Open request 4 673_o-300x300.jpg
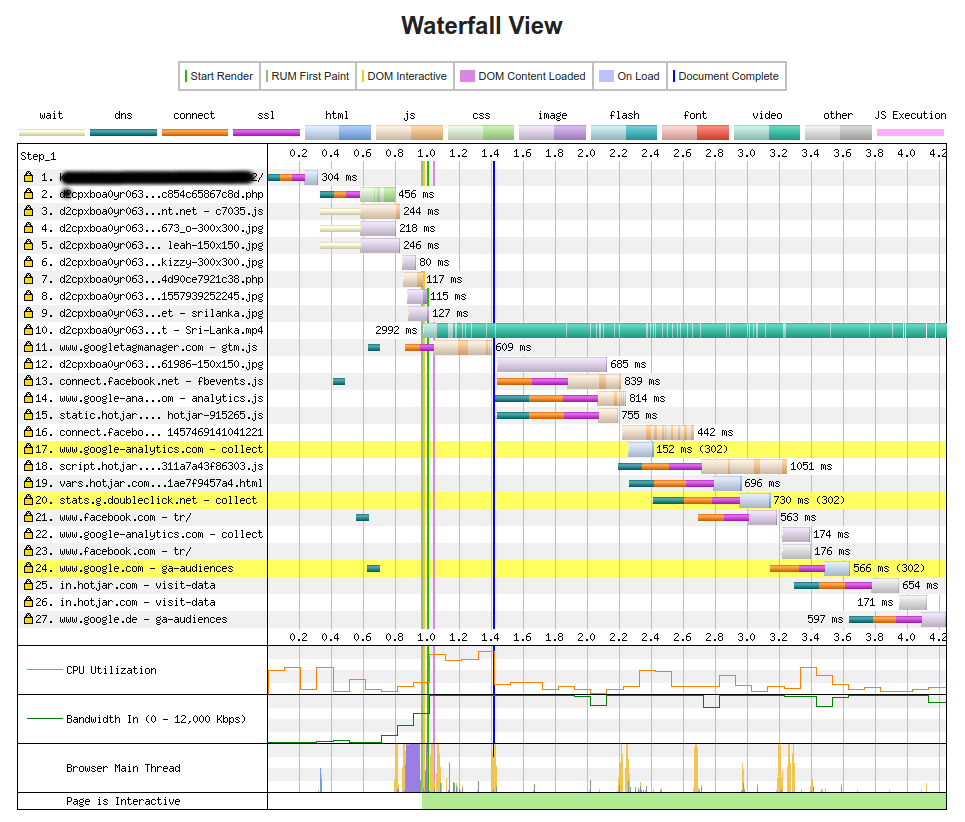Image resolution: width=965 pixels, height=822 pixels. (x=161, y=228)
